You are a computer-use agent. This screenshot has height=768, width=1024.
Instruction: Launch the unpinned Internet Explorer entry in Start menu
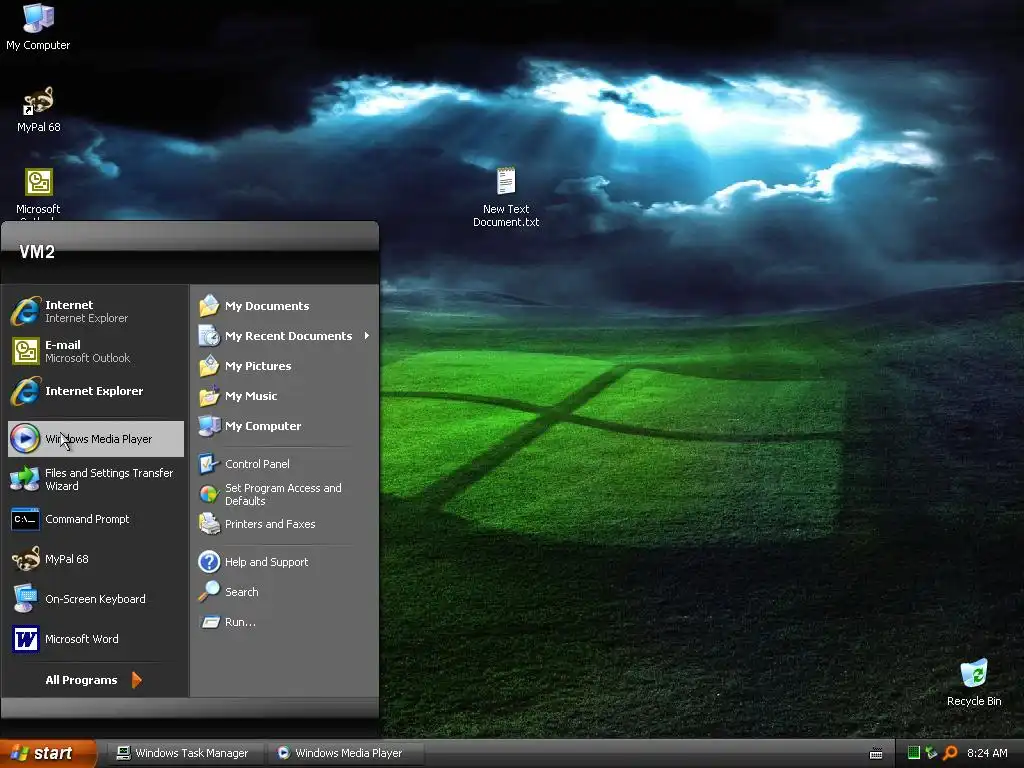coord(95,391)
